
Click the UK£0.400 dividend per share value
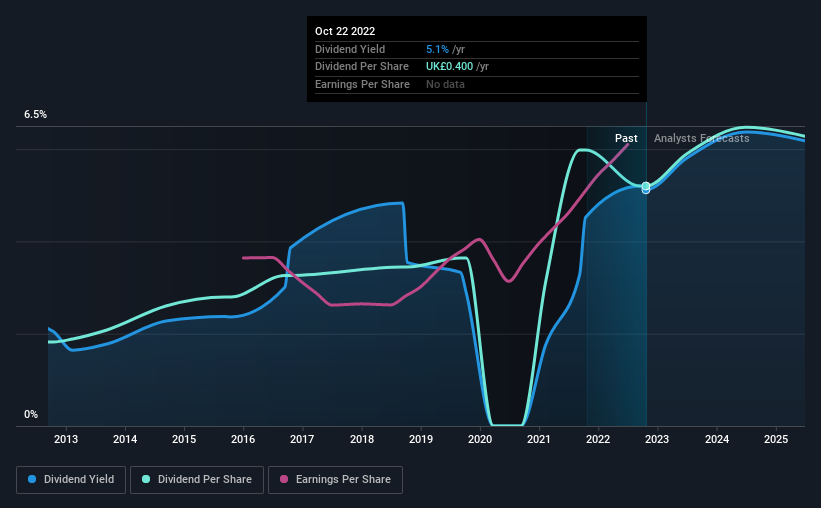449,67
